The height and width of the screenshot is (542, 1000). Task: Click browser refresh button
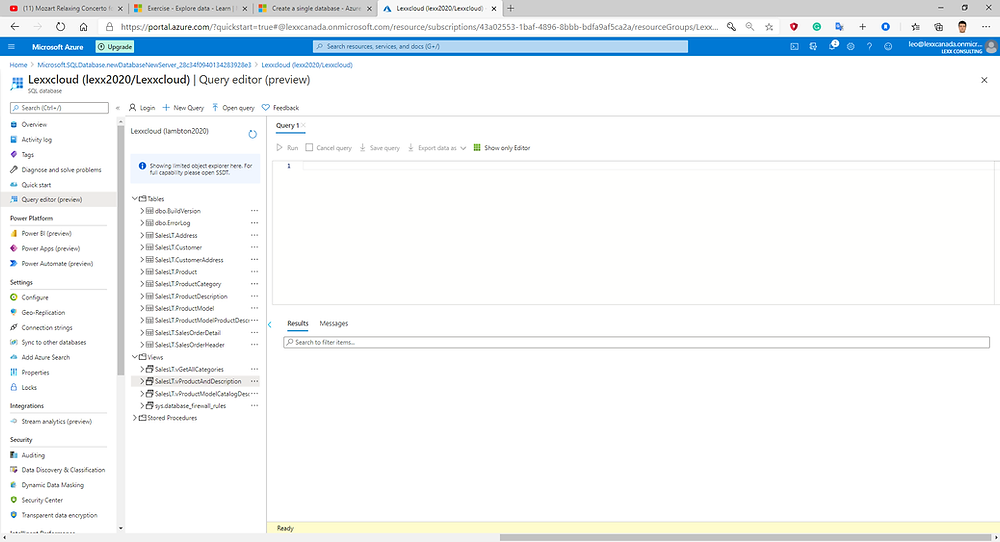tap(61, 27)
